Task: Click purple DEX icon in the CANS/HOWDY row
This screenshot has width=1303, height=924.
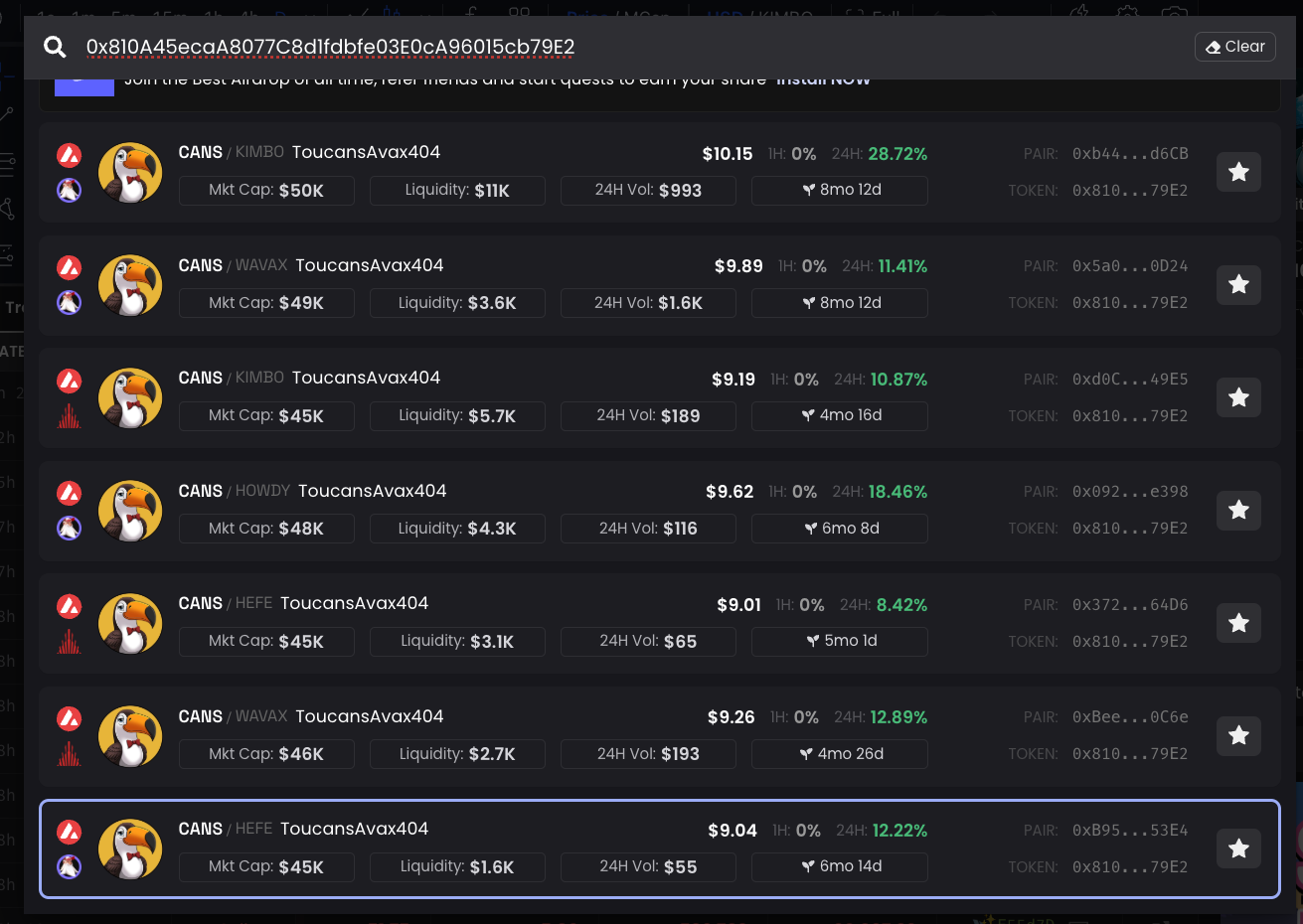Action: pyautogui.click(x=69, y=528)
